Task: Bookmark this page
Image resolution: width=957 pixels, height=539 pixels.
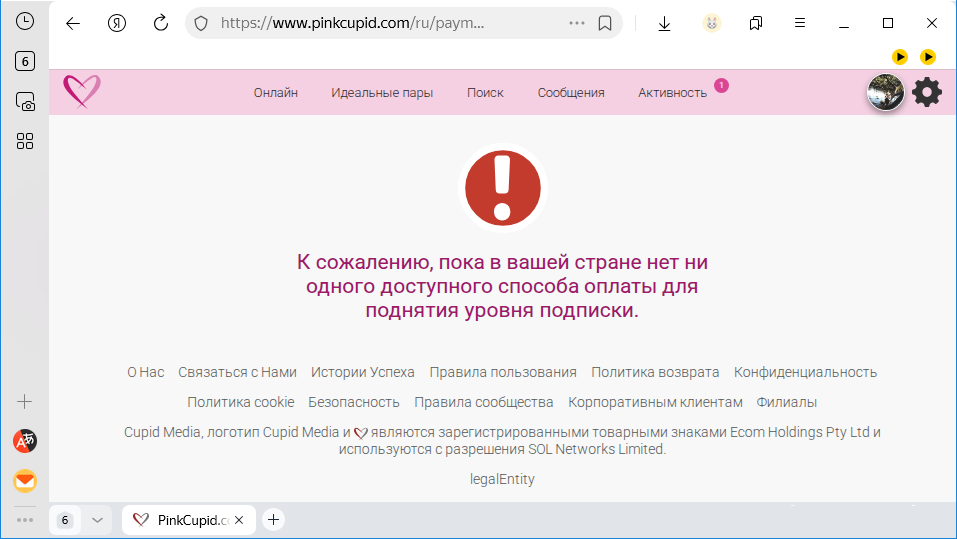Action: point(605,23)
